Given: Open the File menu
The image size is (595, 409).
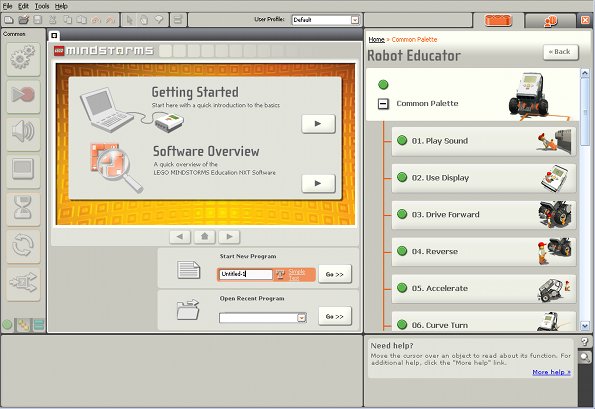Looking at the screenshot, I should 8,6.
